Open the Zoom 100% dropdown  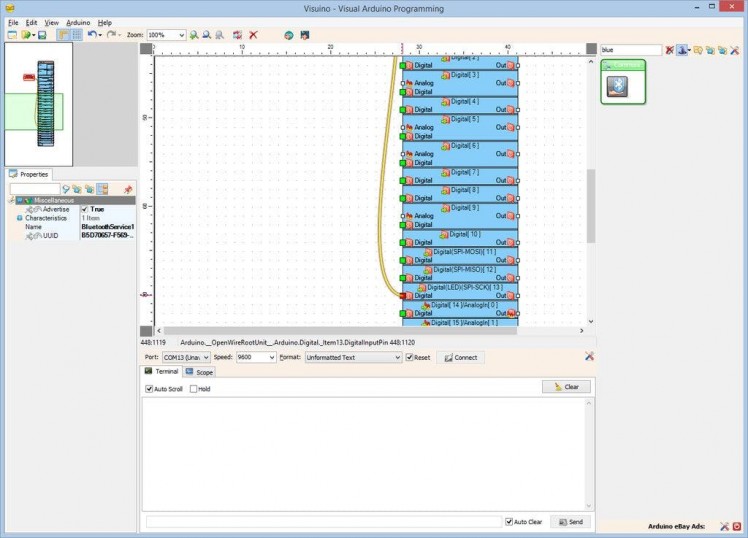[x=181, y=35]
